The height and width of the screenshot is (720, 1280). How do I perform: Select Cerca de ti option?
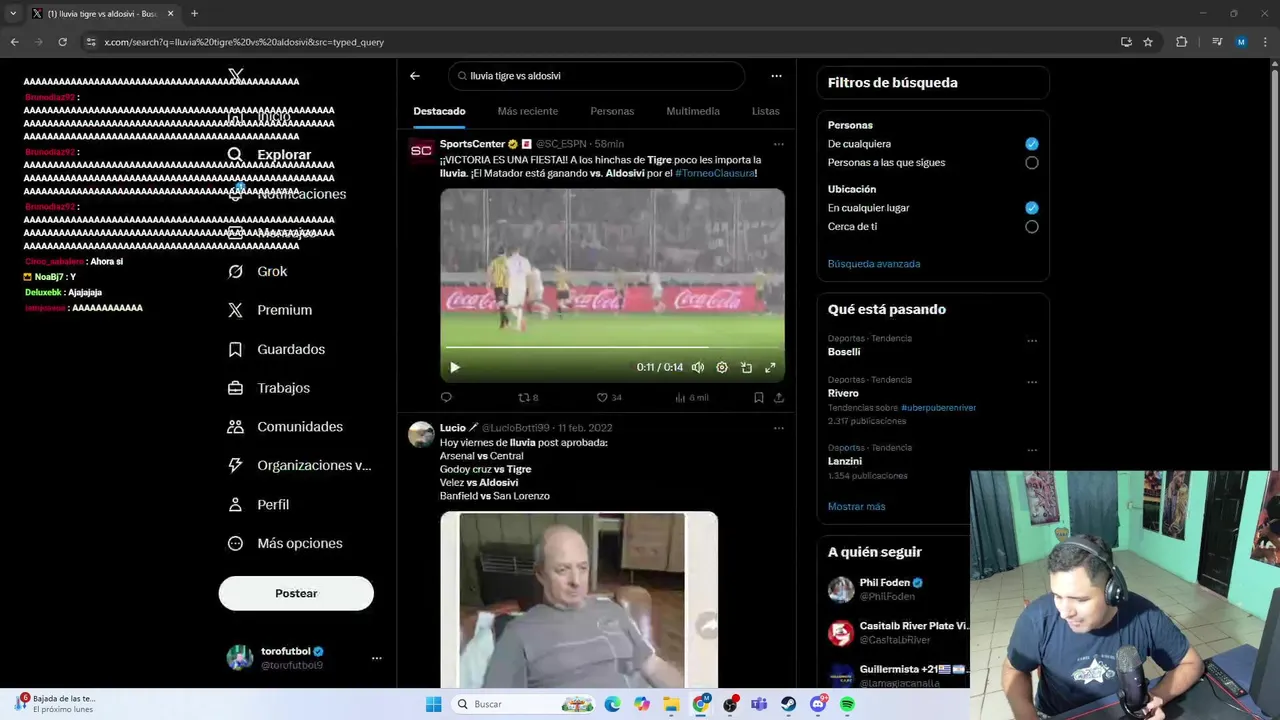pos(1032,227)
